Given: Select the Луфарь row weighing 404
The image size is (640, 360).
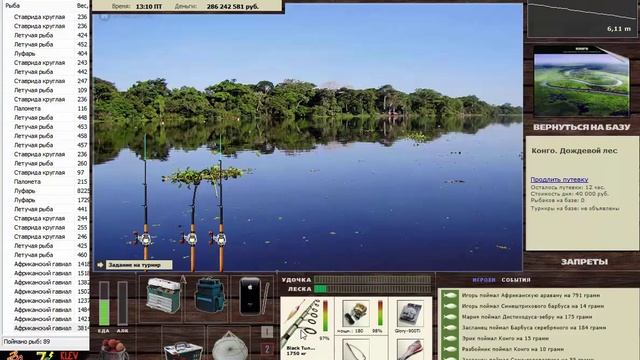Looking at the screenshot, I should tap(46, 53).
